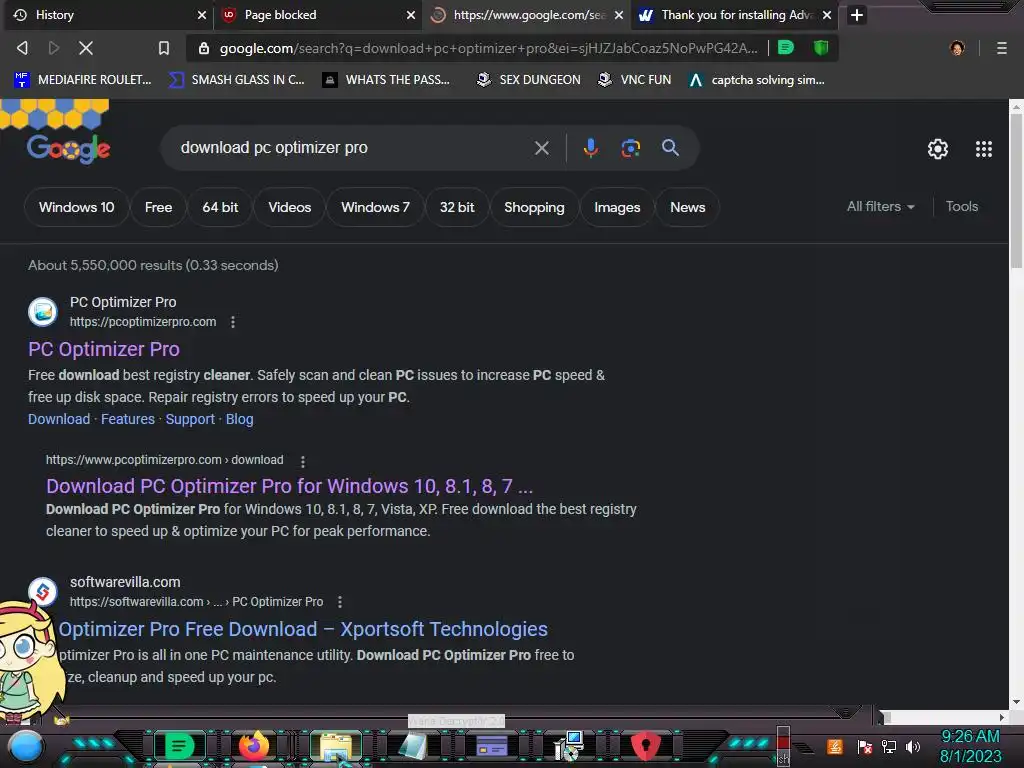Open the Support sitelink
1024x768 pixels.
(190, 419)
